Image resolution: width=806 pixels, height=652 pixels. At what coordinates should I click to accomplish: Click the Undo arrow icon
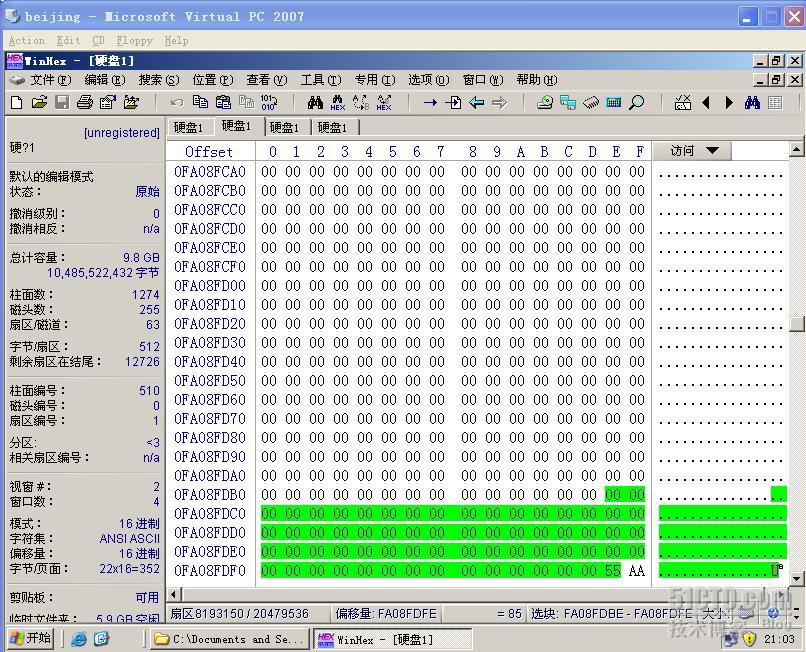point(176,102)
